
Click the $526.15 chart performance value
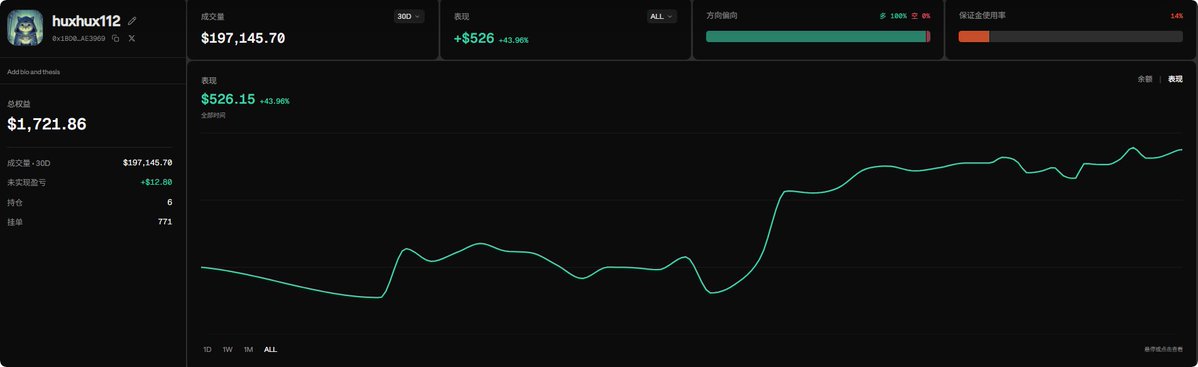[228, 99]
